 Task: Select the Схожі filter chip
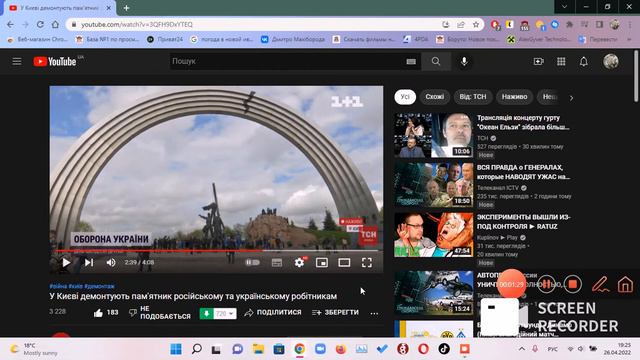(434, 97)
